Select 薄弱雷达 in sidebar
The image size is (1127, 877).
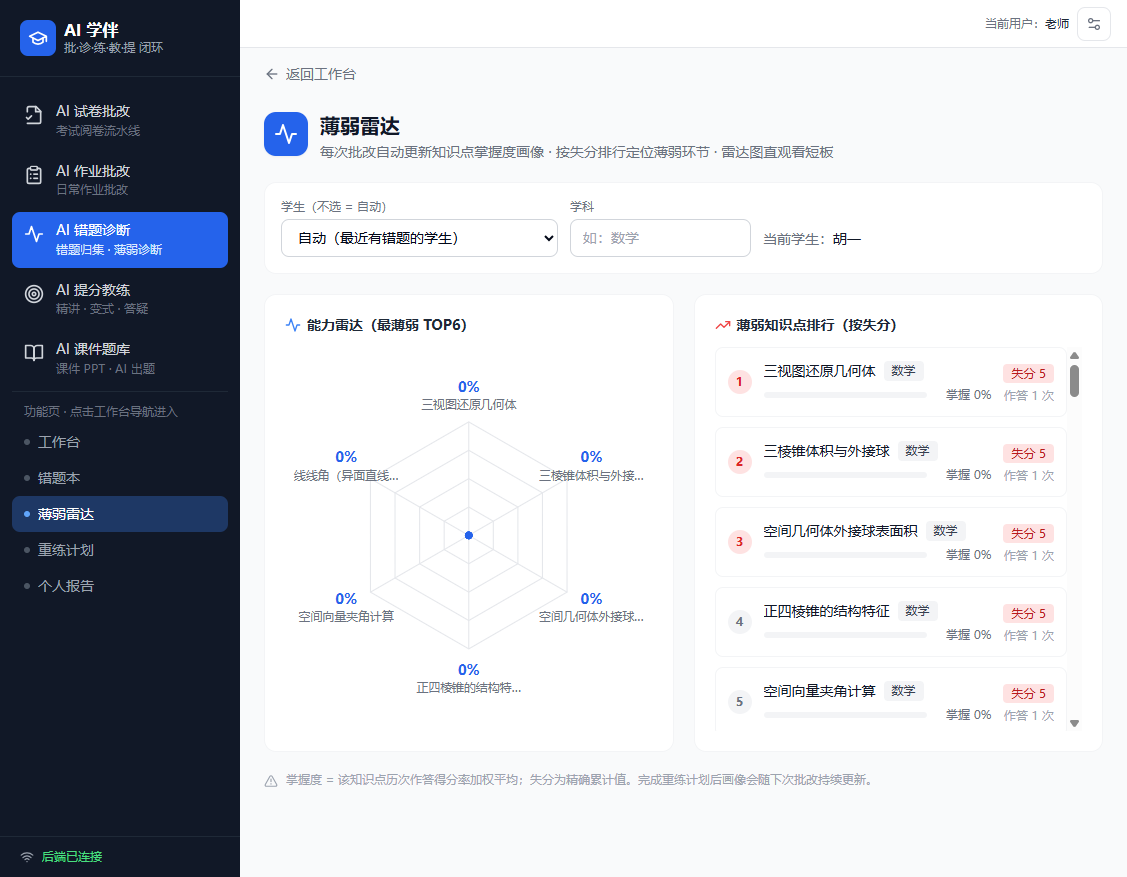click(x=120, y=514)
